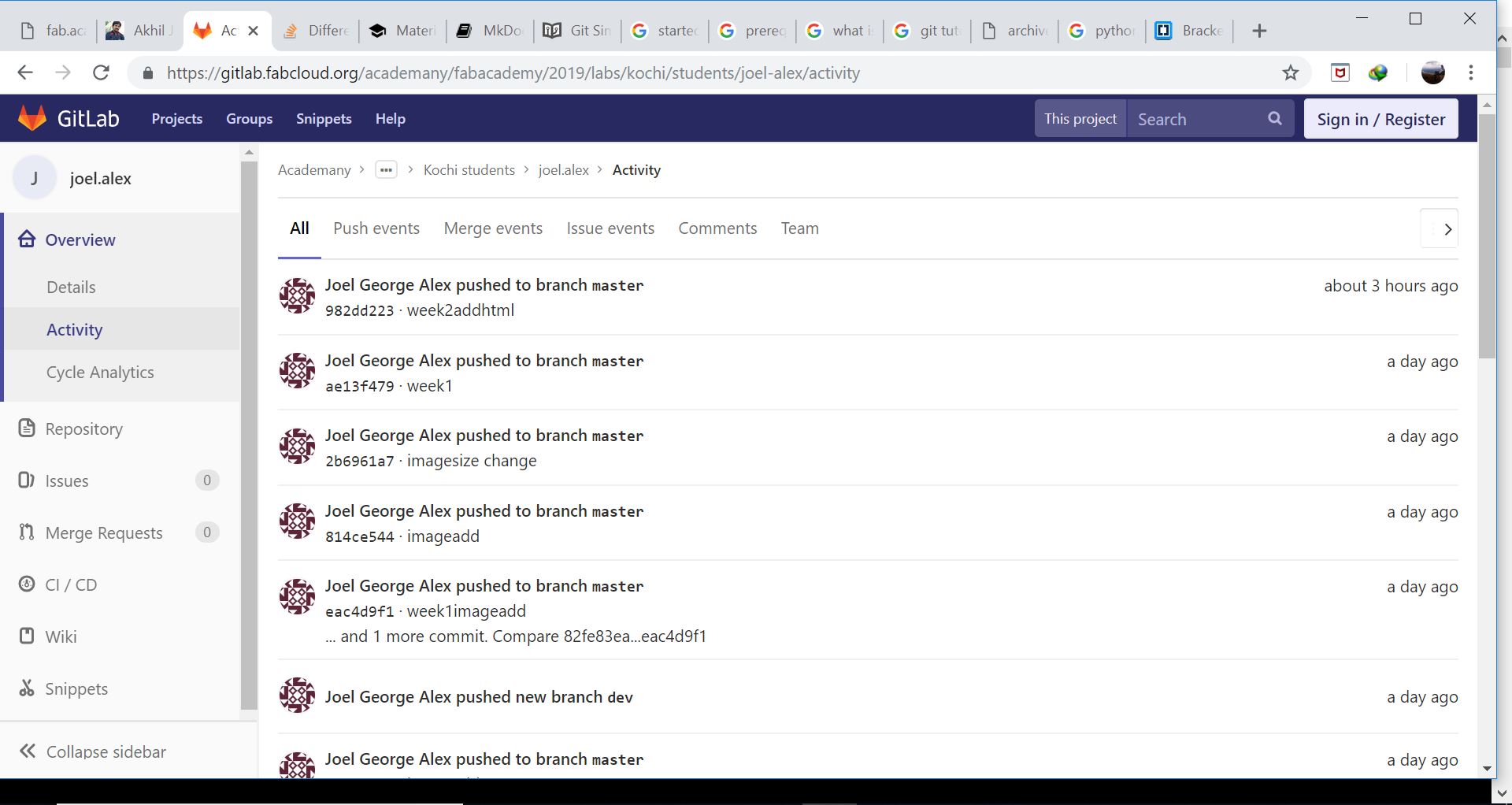The height and width of the screenshot is (805, 1512).
Task: Click the GitLab fox logo in navbar
Action: pos(32,118)
